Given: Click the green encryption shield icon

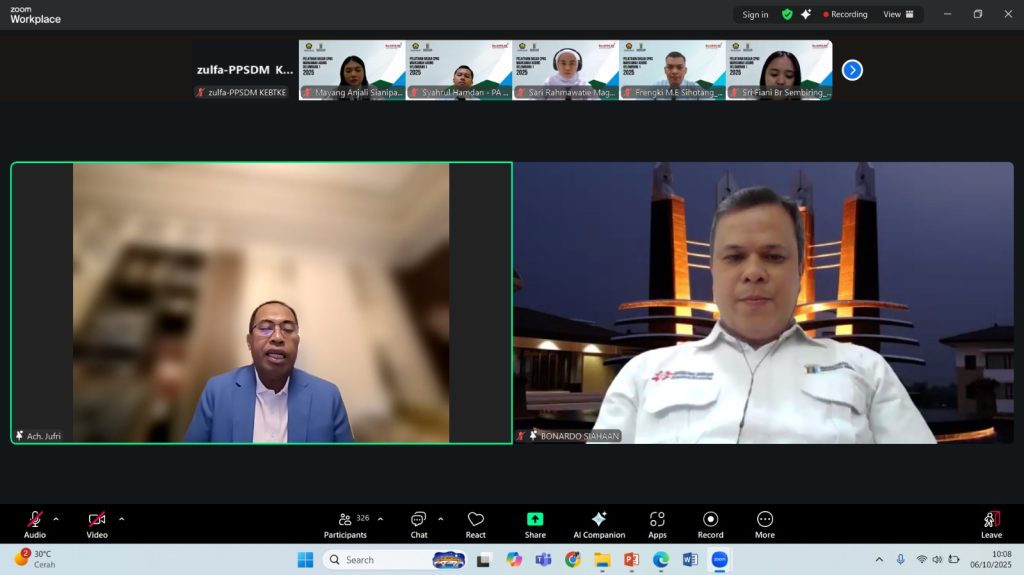Looking at the screenshot, I should pyautogui.click(x=787, y=15).
